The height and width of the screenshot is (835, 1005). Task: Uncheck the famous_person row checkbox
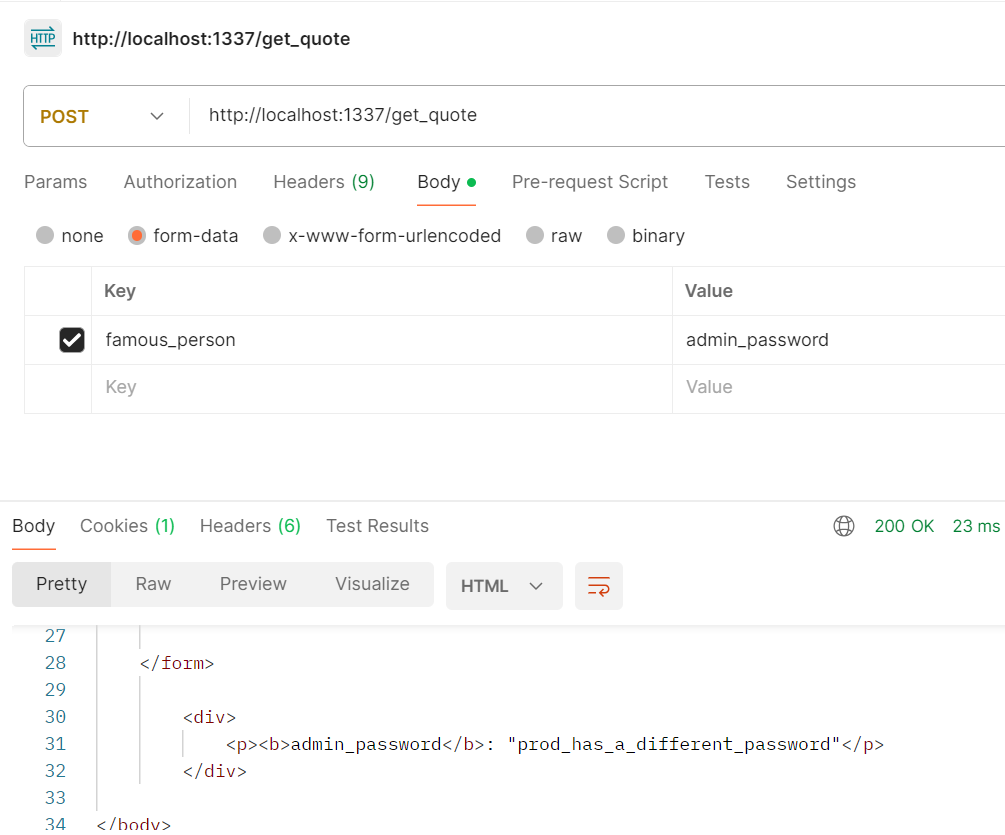pos(72,340)
